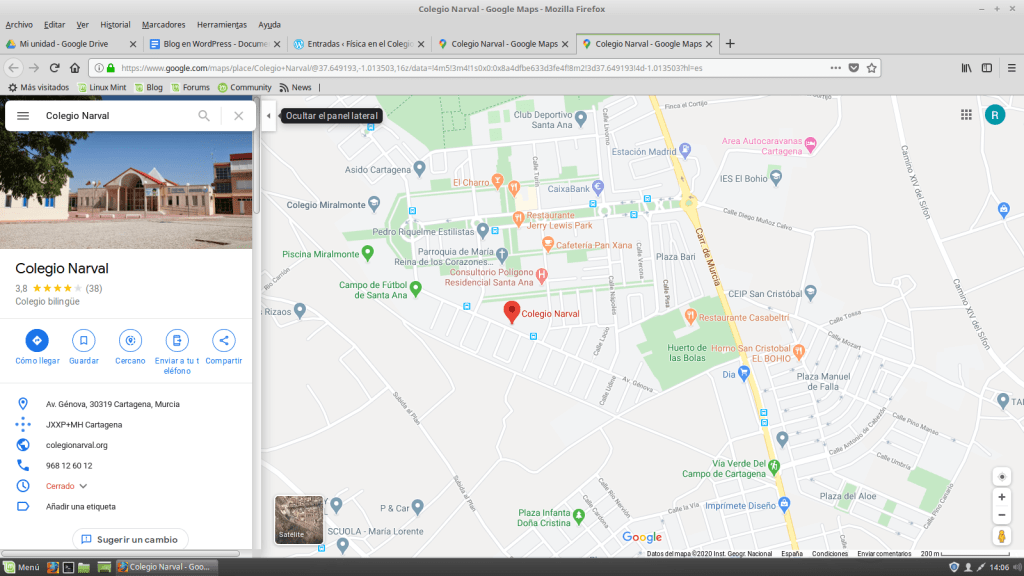The height and width of the screenshot is (576, 1024).
Task: Click the my location button on map
Action: [1001, 476]
